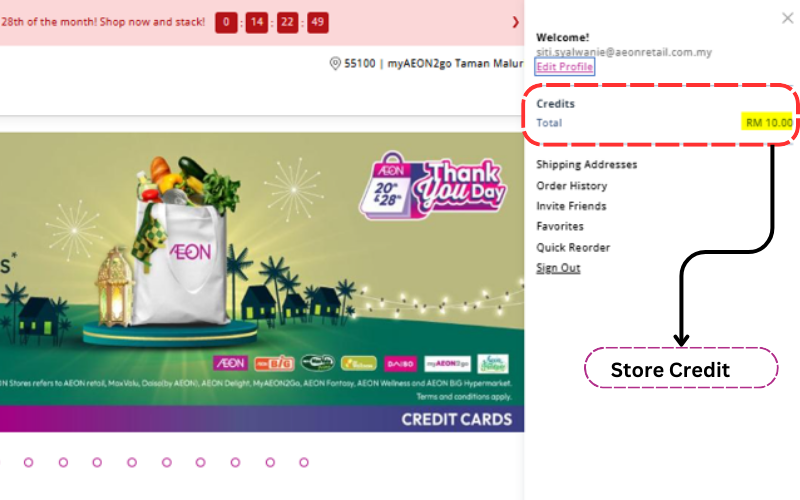Select the leftmost visible carousel dot

tap(29, 462)
